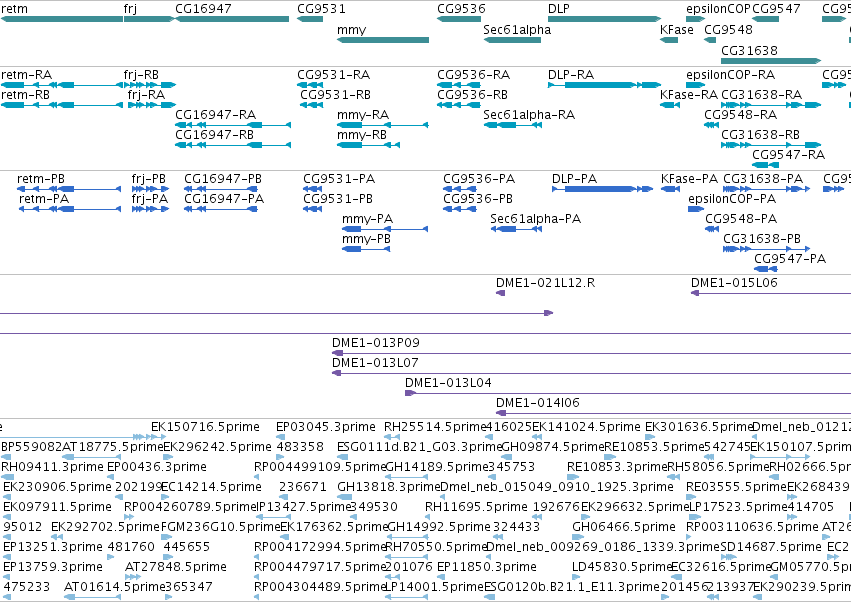Open the frj-RB transcript

[x=150, y=85]
